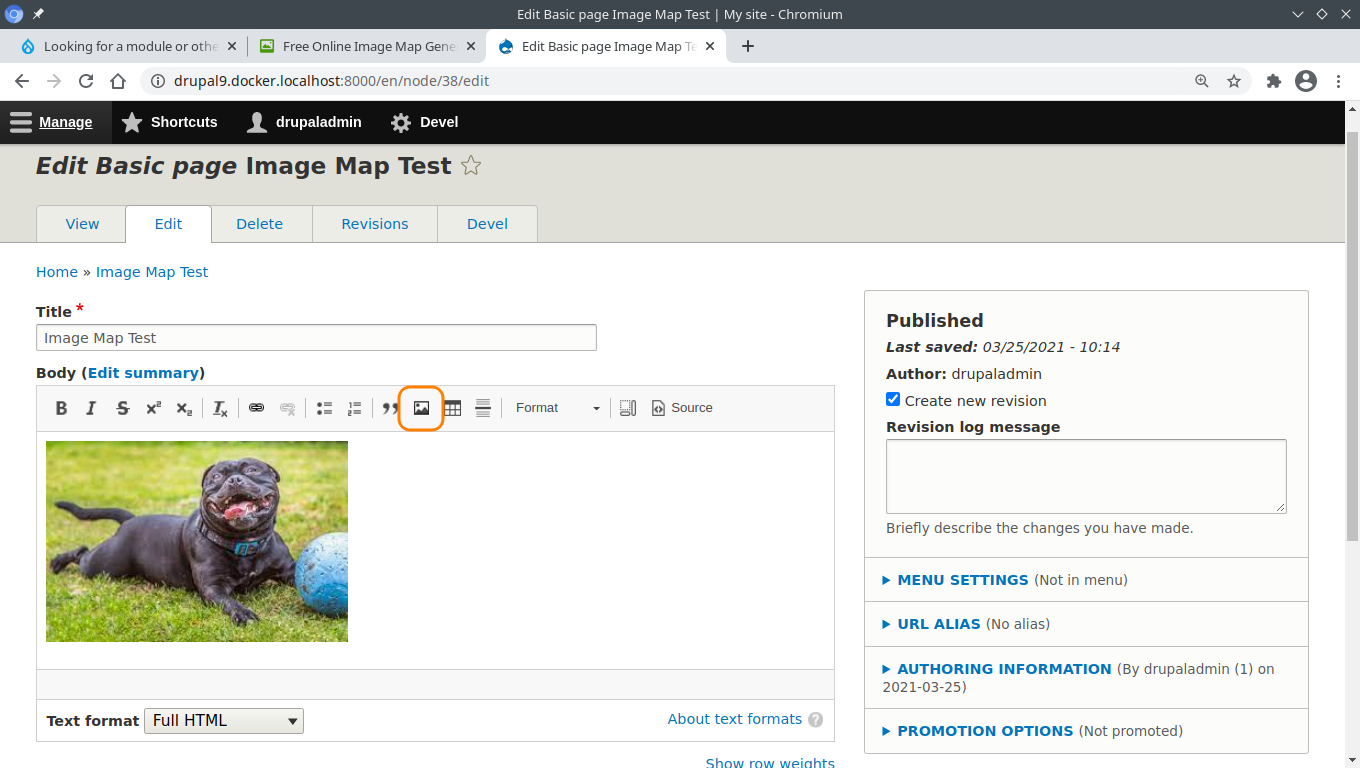View site information for drupal9.docker.localhost
This screenshot has height=768, width=1360.
(158, 81)
